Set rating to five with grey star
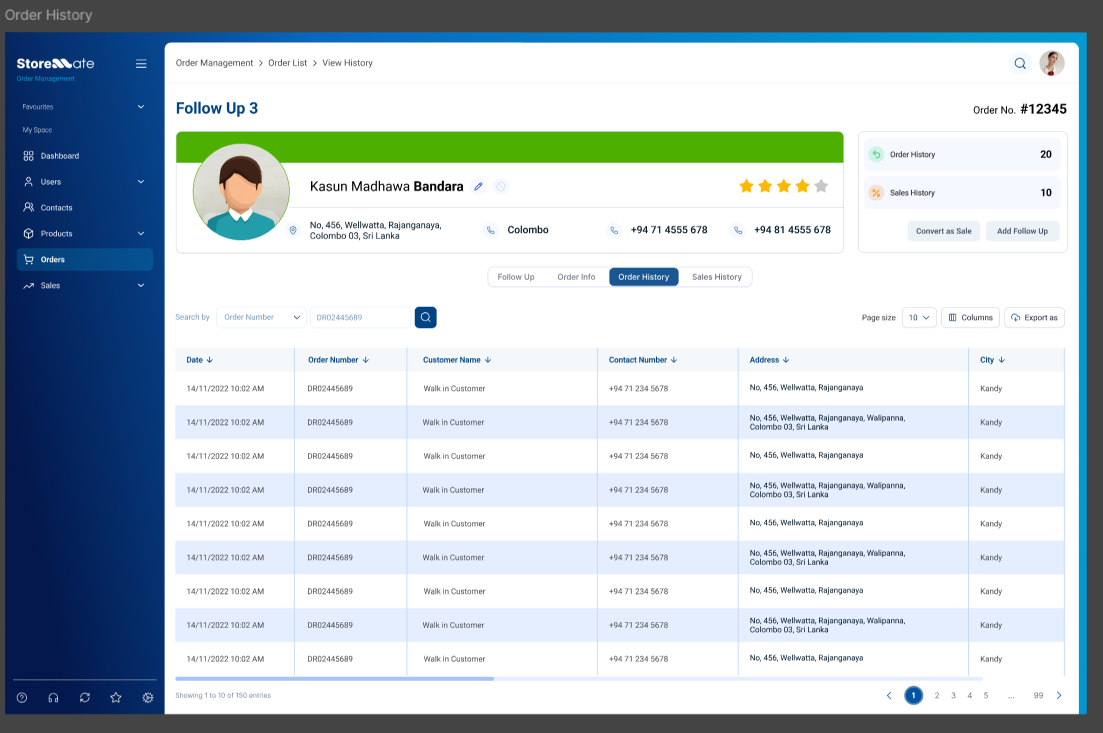The image size is (1103, 733). 821,186
